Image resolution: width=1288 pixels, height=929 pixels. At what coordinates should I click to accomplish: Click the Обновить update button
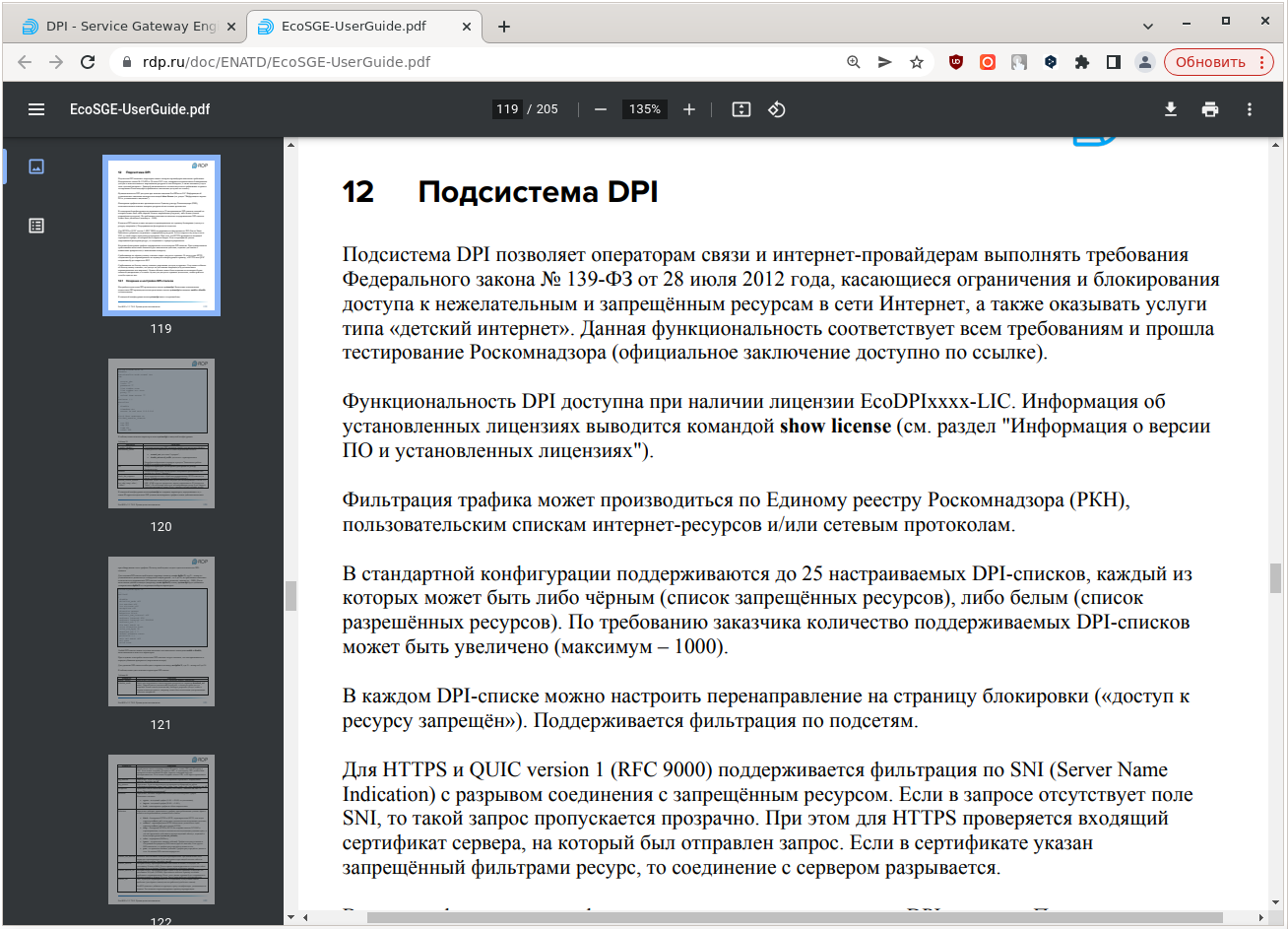pos(1210,62)
